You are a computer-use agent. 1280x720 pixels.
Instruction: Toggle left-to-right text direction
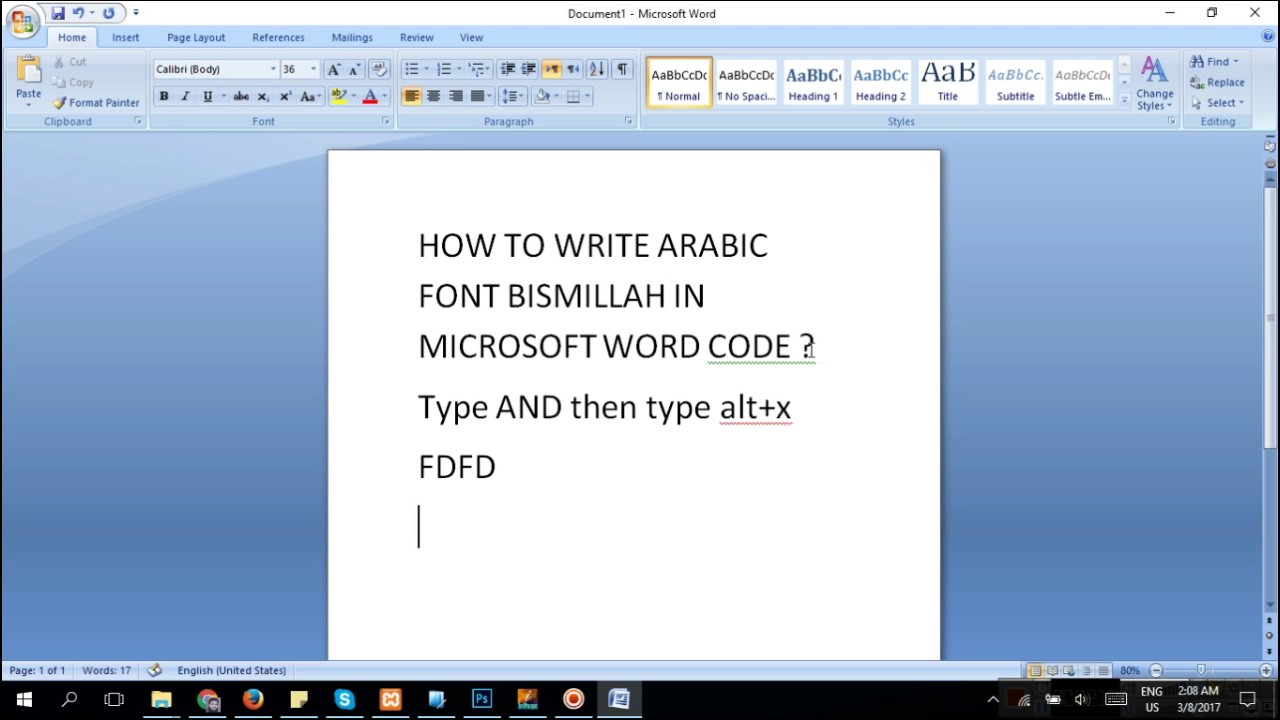tap(551, 69)
